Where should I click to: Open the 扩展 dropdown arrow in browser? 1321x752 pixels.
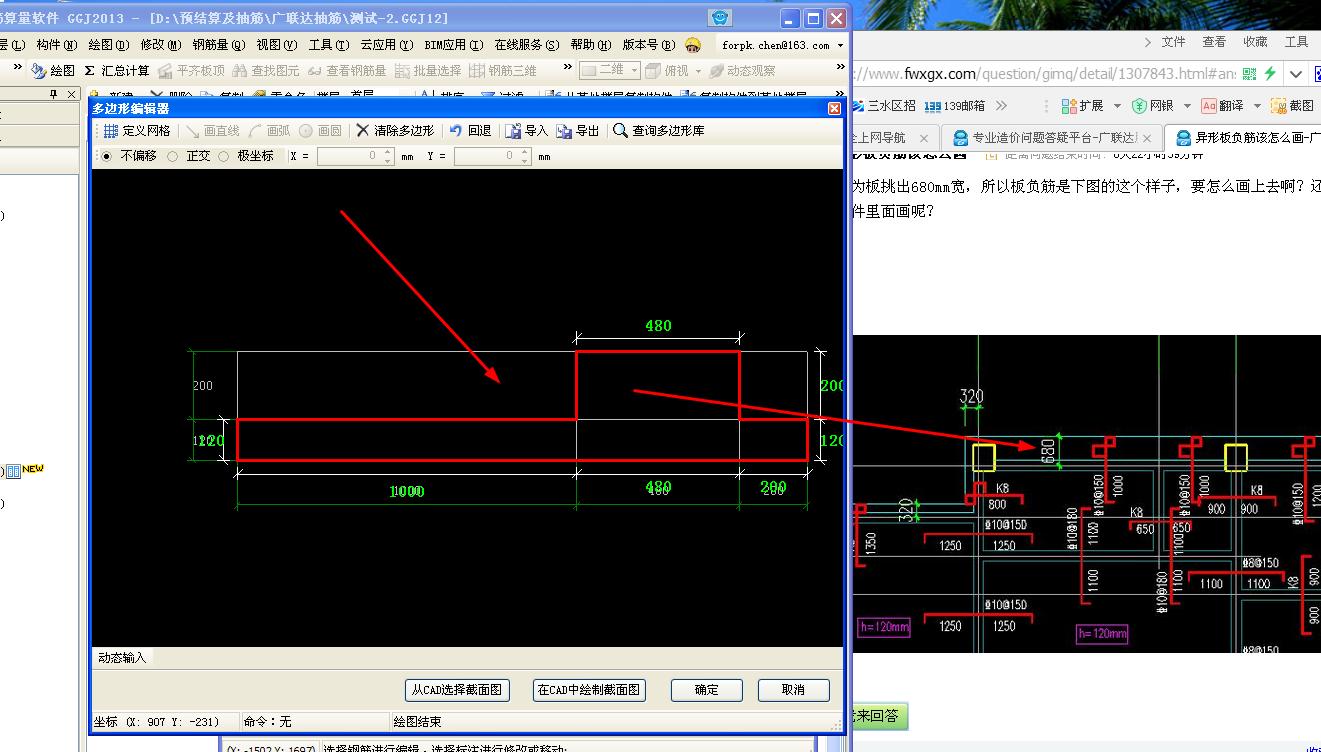1115,105
